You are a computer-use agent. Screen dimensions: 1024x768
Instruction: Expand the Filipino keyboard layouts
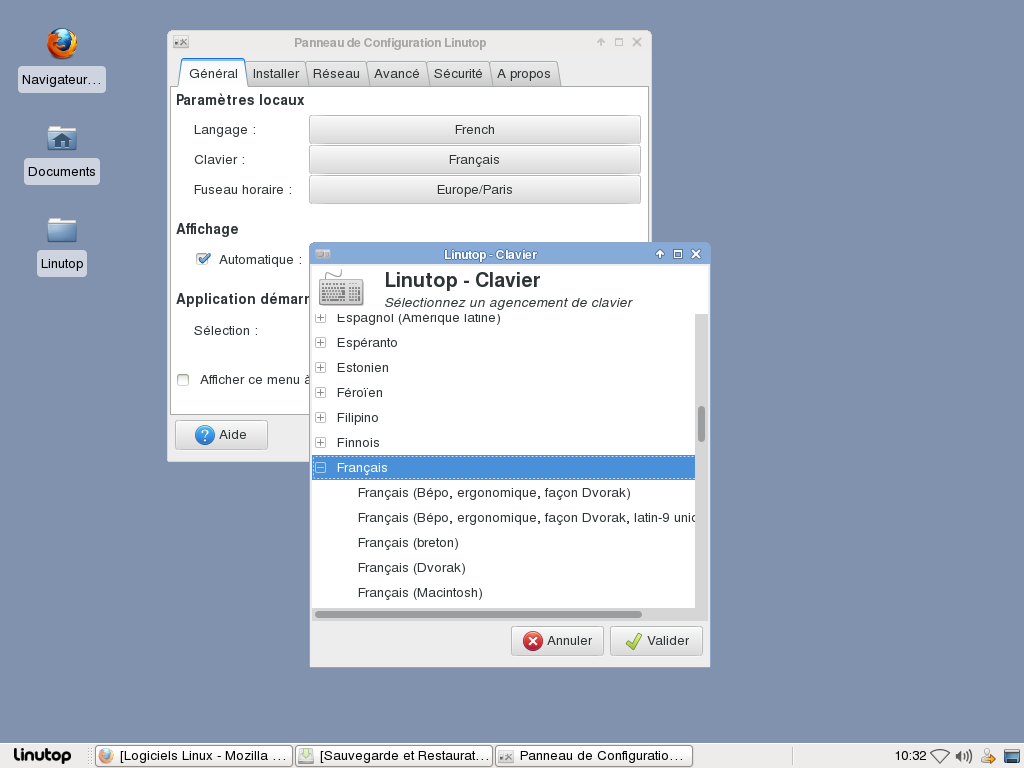pos(321,417)
